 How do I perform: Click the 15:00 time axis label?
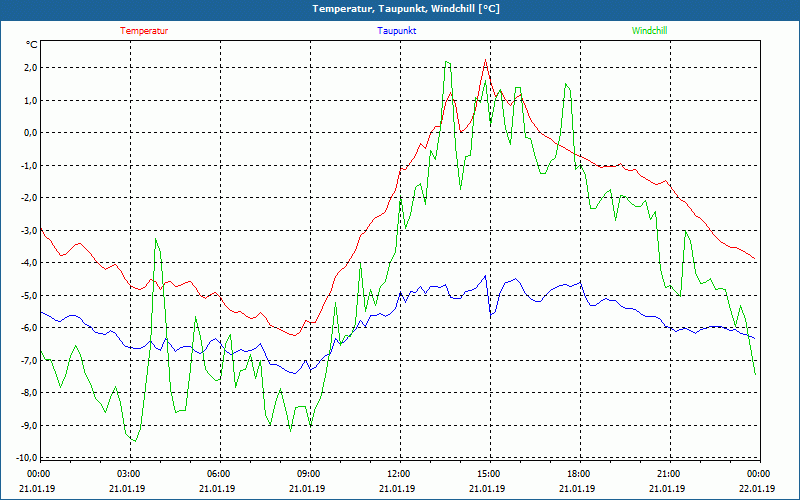(489, 474)
